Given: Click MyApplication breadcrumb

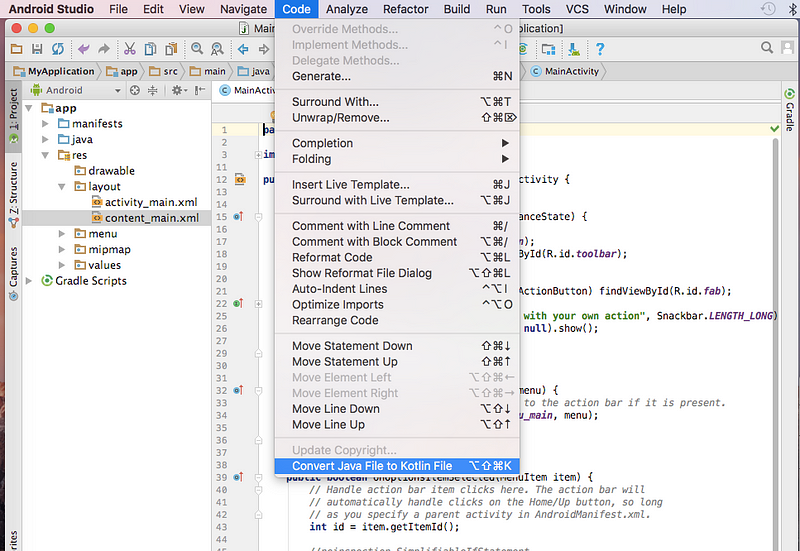Looking at the screenshot, I should click(x=55, y=71).
